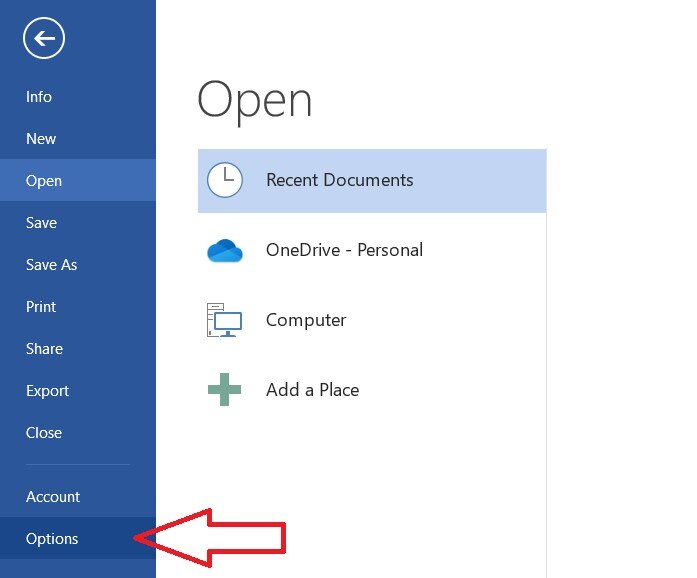Open the Info page in sidebar

(39, 97)
